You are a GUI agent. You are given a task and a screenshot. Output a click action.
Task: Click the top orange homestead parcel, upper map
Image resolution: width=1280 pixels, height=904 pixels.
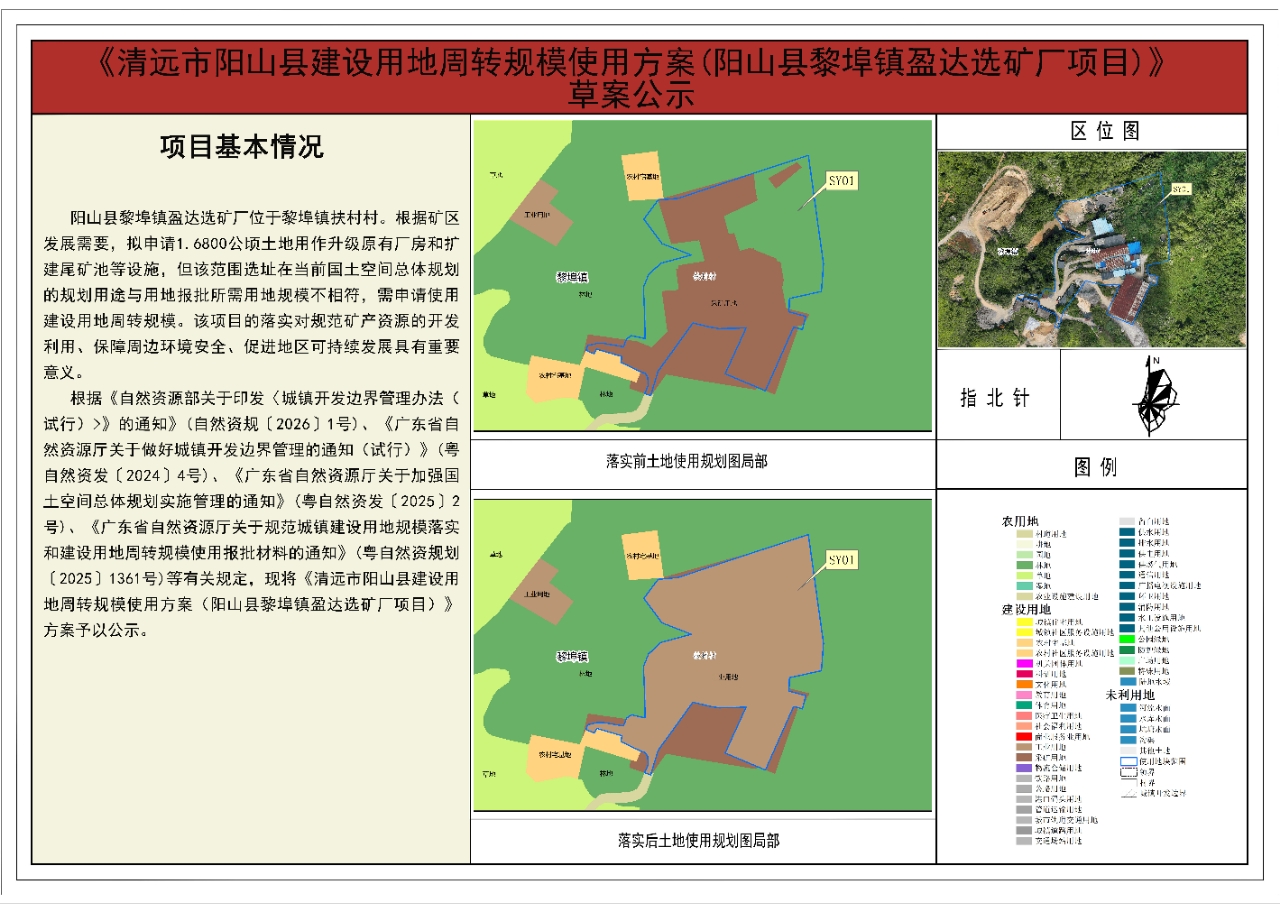tap(642, 176)
